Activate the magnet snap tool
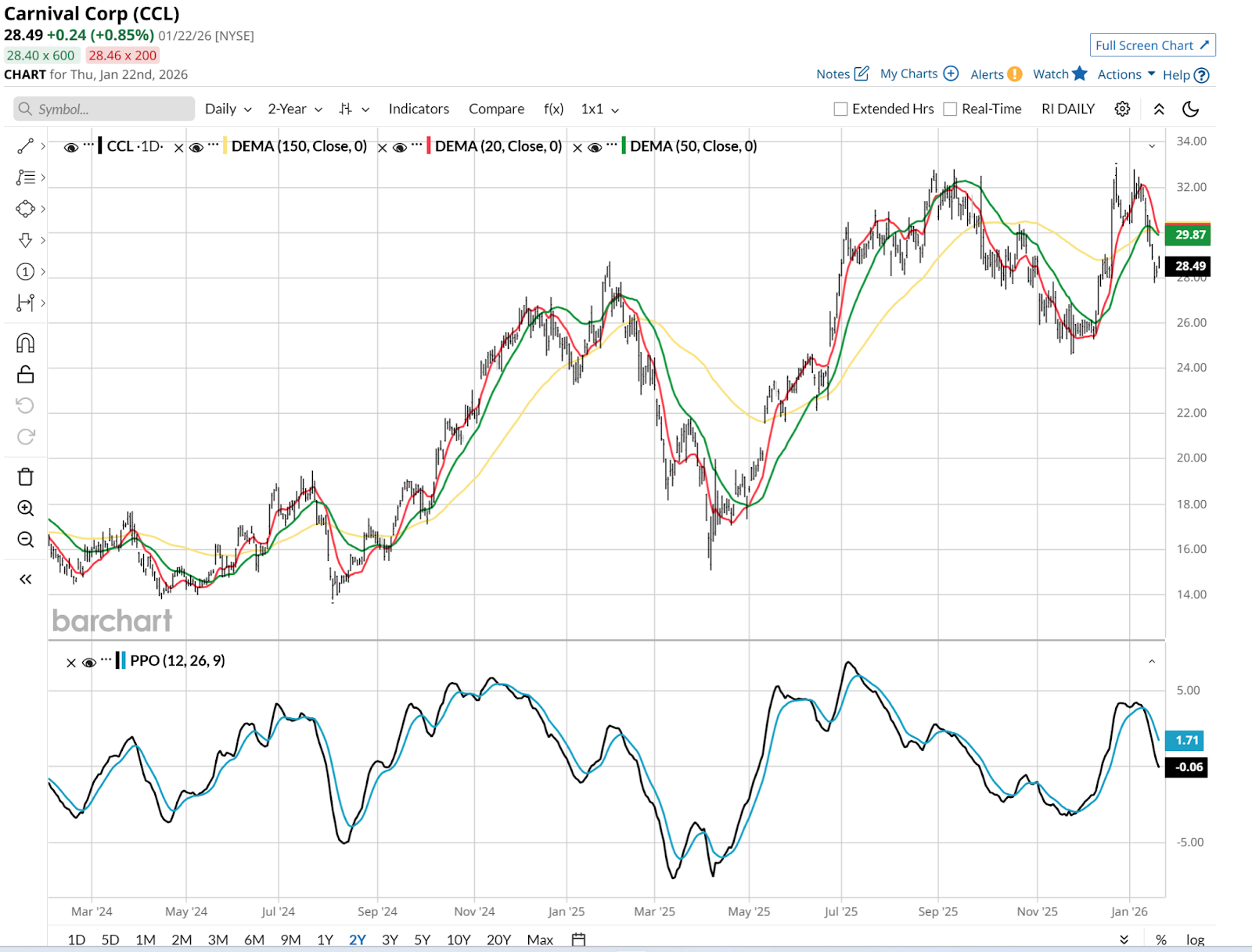Screen dimensions: 1252x952 pos(25,343)
